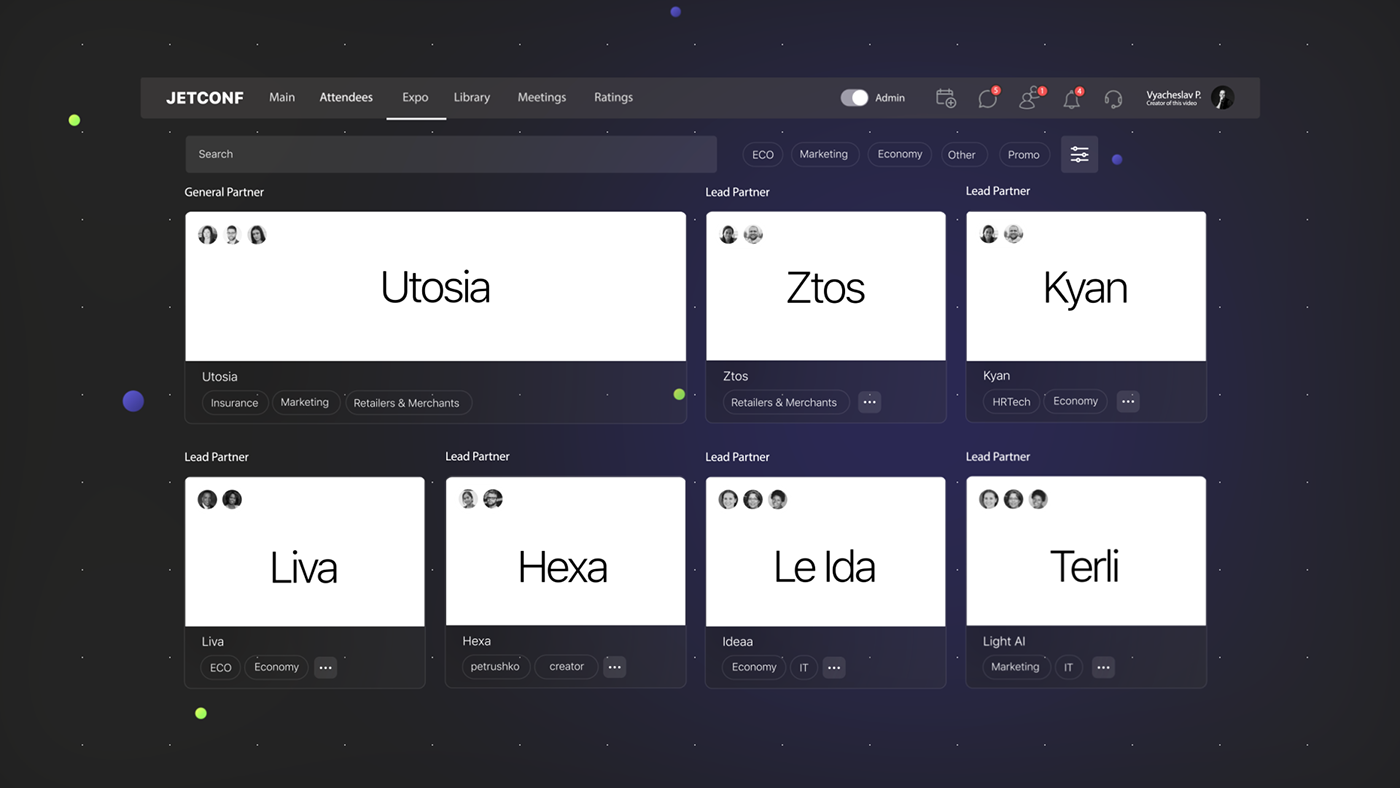Viewport: 1400px width, 788px height.
Task: Click the Insurance tag on Utosia
Action: pyautogui.click(x=235, y=403)
